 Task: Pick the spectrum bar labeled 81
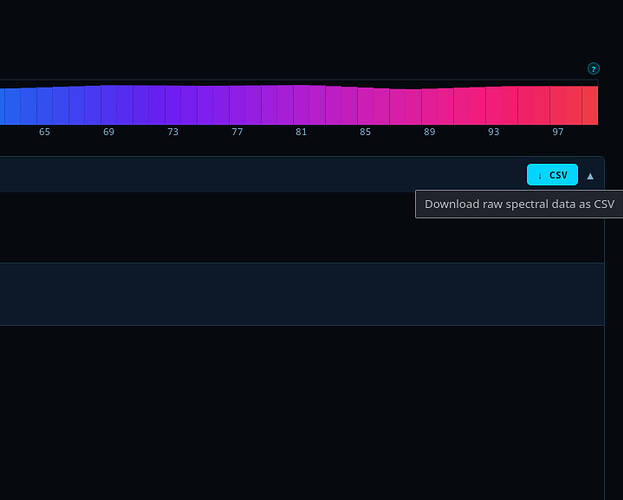pyautogui.click(x=302, y=105)
